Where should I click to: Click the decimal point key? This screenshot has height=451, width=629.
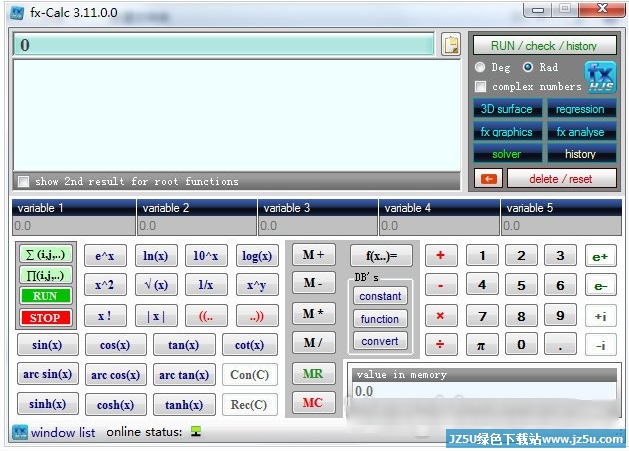click(x=560, y=345)
